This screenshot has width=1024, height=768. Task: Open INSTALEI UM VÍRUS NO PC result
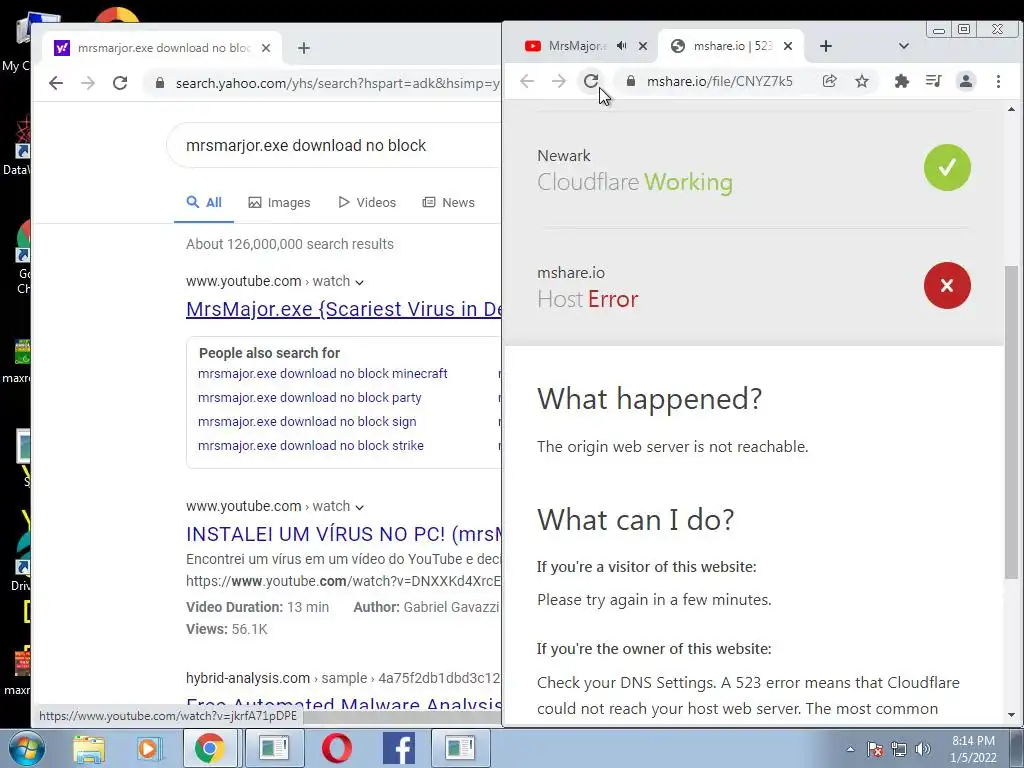[x=344, y=534]
